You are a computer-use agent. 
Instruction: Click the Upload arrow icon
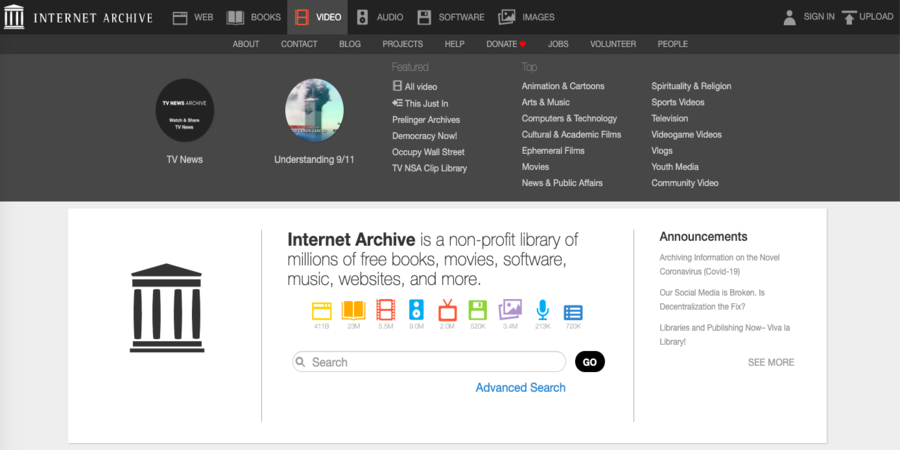pyautogui.click(x=849, y=17)
